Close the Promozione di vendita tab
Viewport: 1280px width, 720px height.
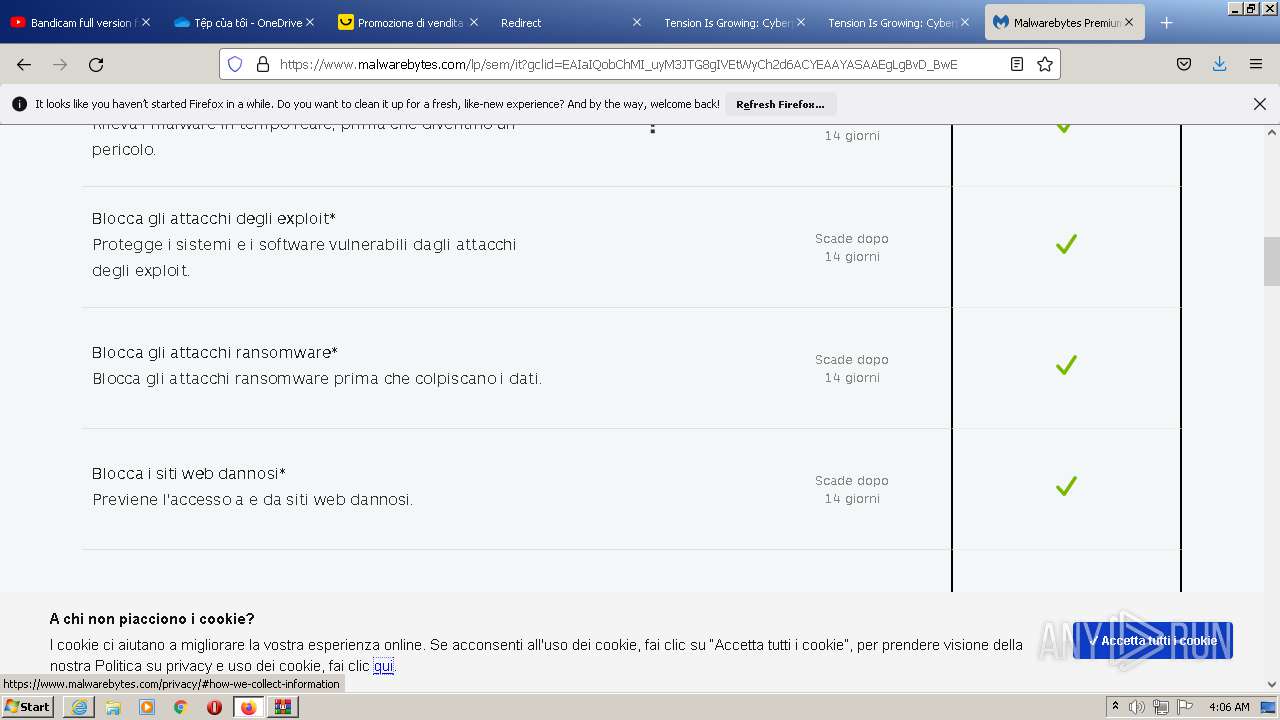click(473, 22)
